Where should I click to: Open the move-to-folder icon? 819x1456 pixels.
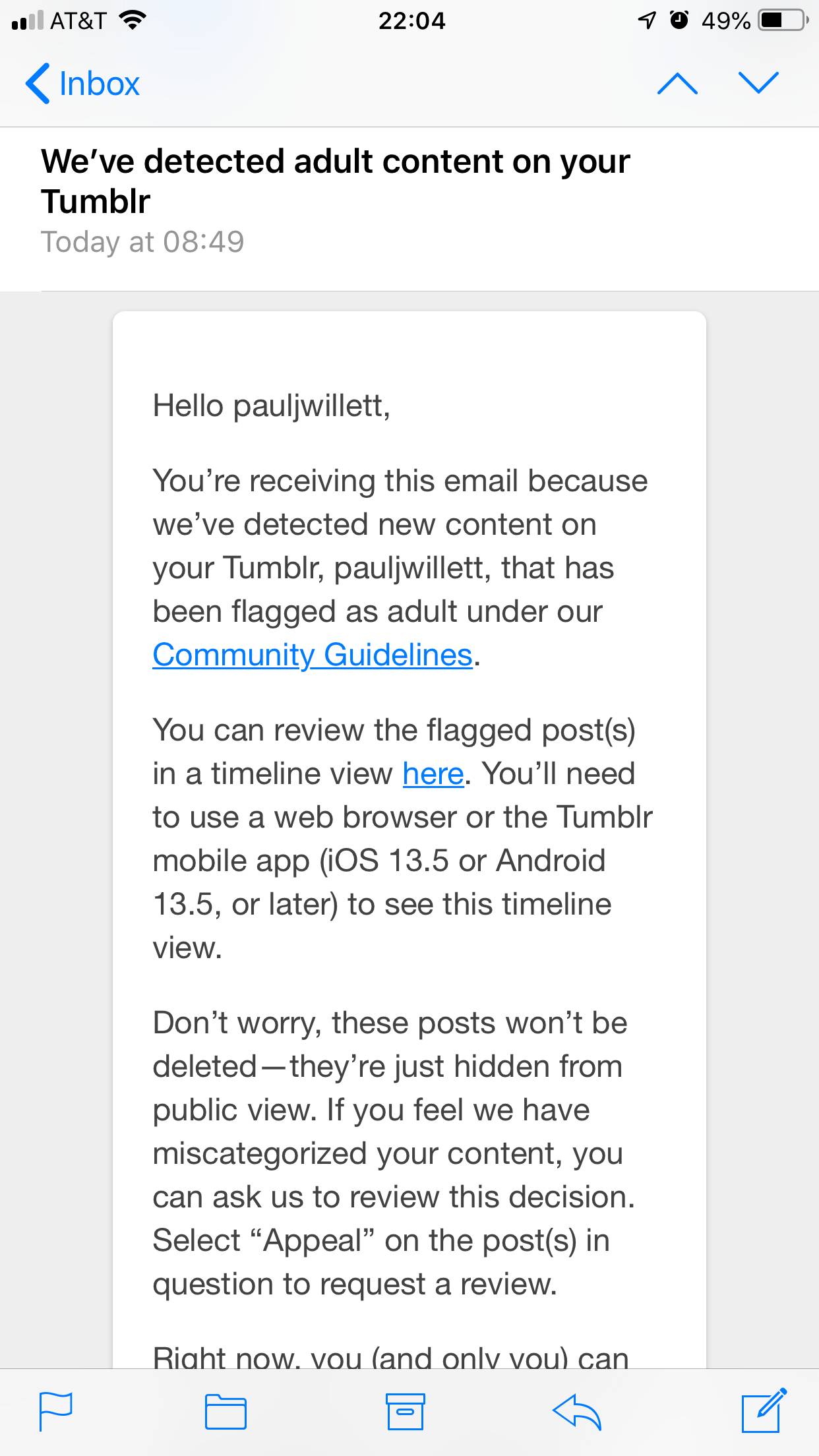[x=226, y=1412]
